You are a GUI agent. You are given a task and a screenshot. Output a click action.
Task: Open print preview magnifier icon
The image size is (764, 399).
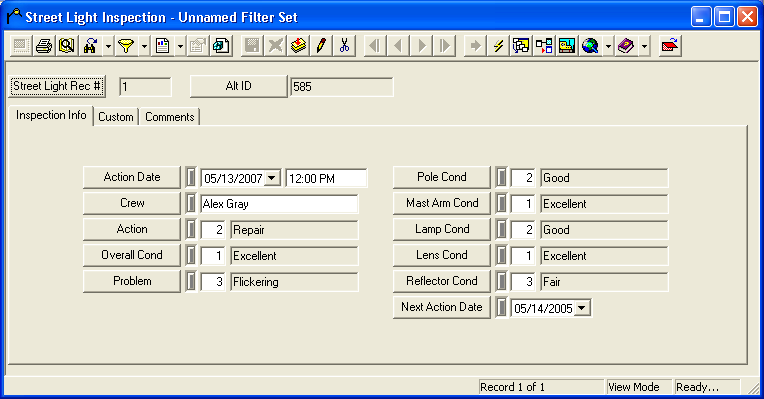(x=67, y=46)
